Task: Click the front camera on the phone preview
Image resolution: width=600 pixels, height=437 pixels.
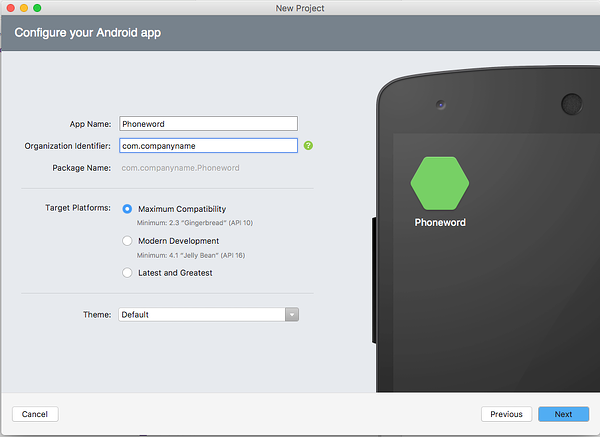Action: tap(440, 104)
